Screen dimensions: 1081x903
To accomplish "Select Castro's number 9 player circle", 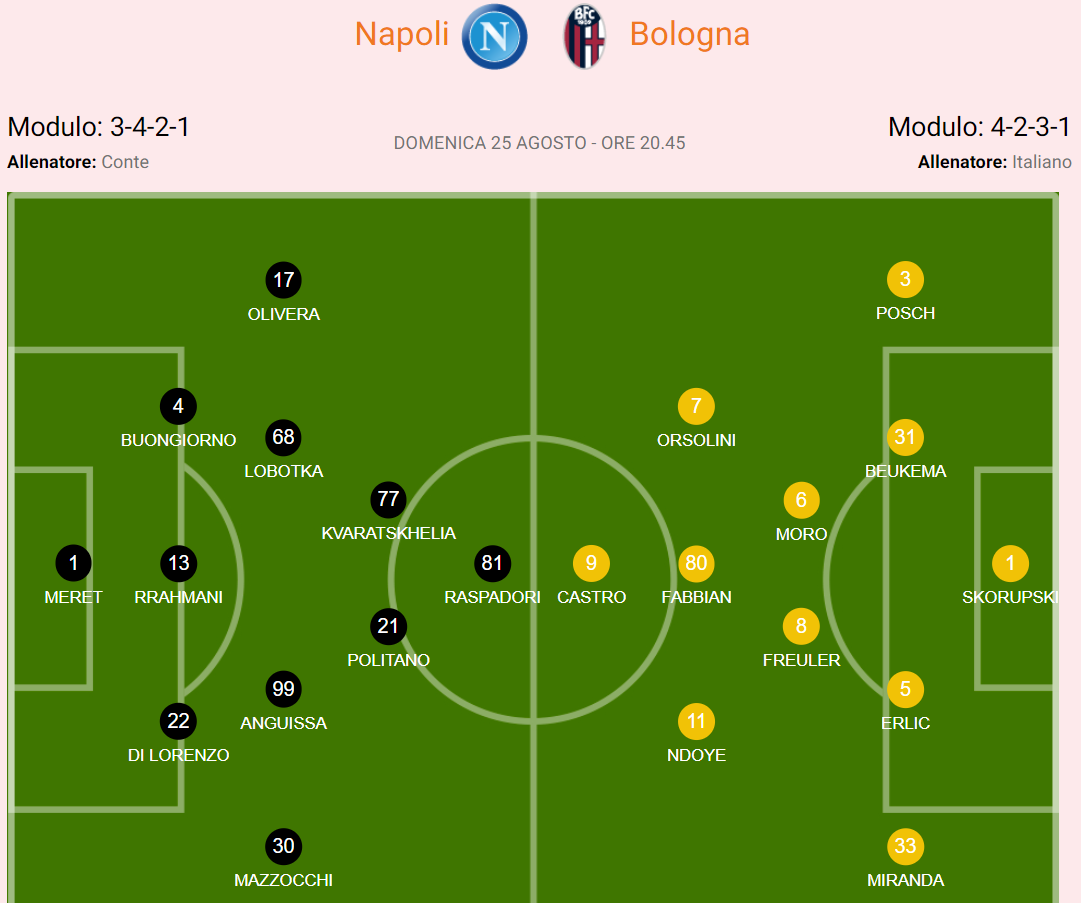I will pos(591,563).
